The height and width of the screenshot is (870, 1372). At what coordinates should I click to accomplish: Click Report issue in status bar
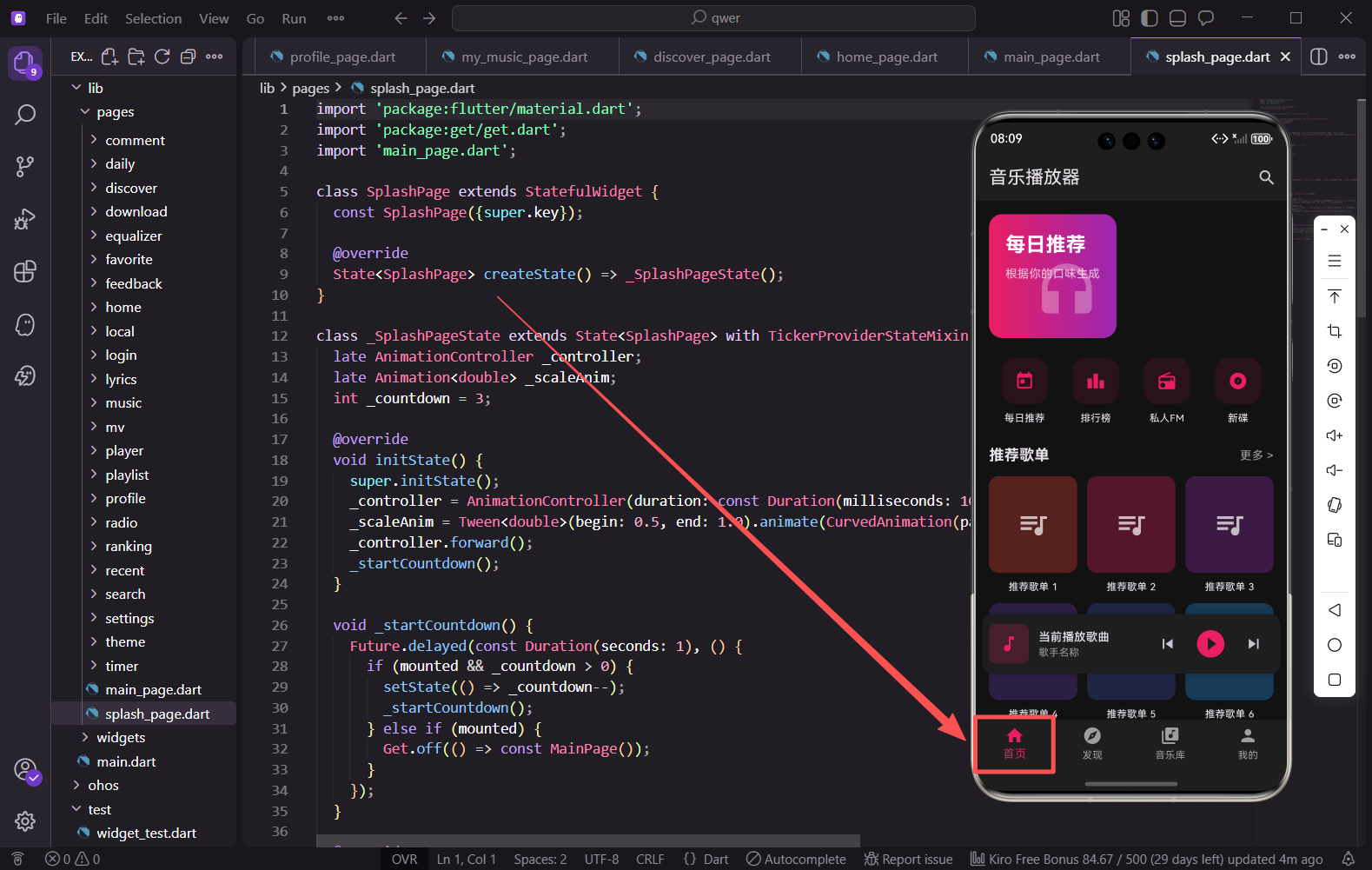[909, 859]
